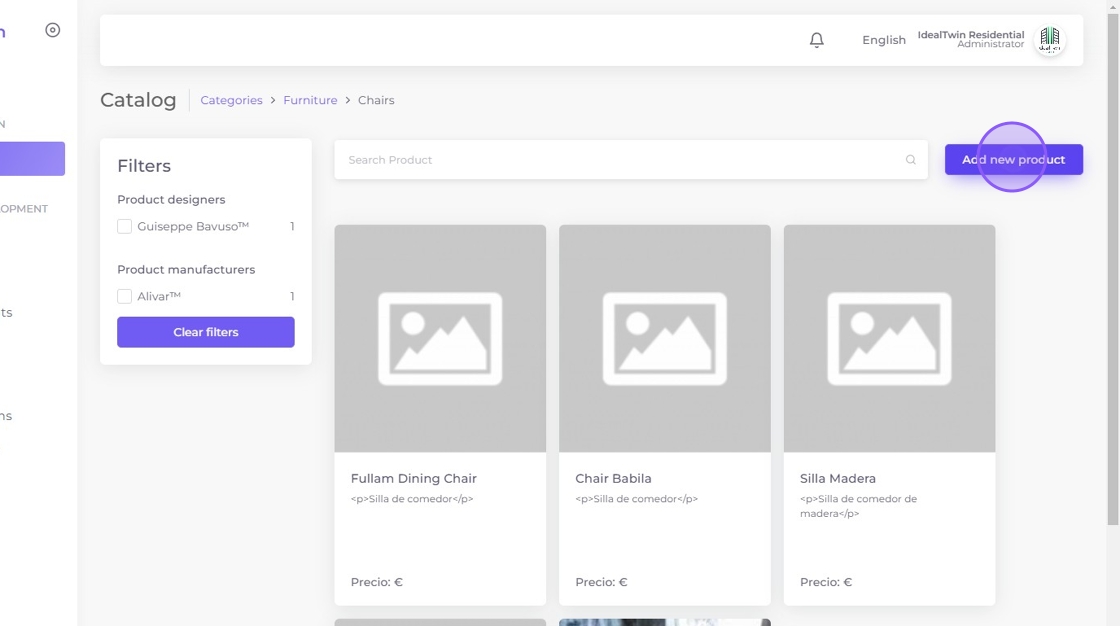Open the Fullam Dining Chair image placeholder
This screenshot has height=626, width=1120.
click(440, 338)
